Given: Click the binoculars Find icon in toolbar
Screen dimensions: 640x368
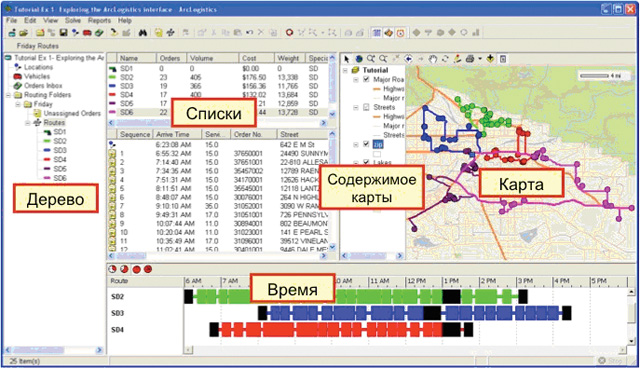Looking at the screenshot, I should click(x=142, y=33).
